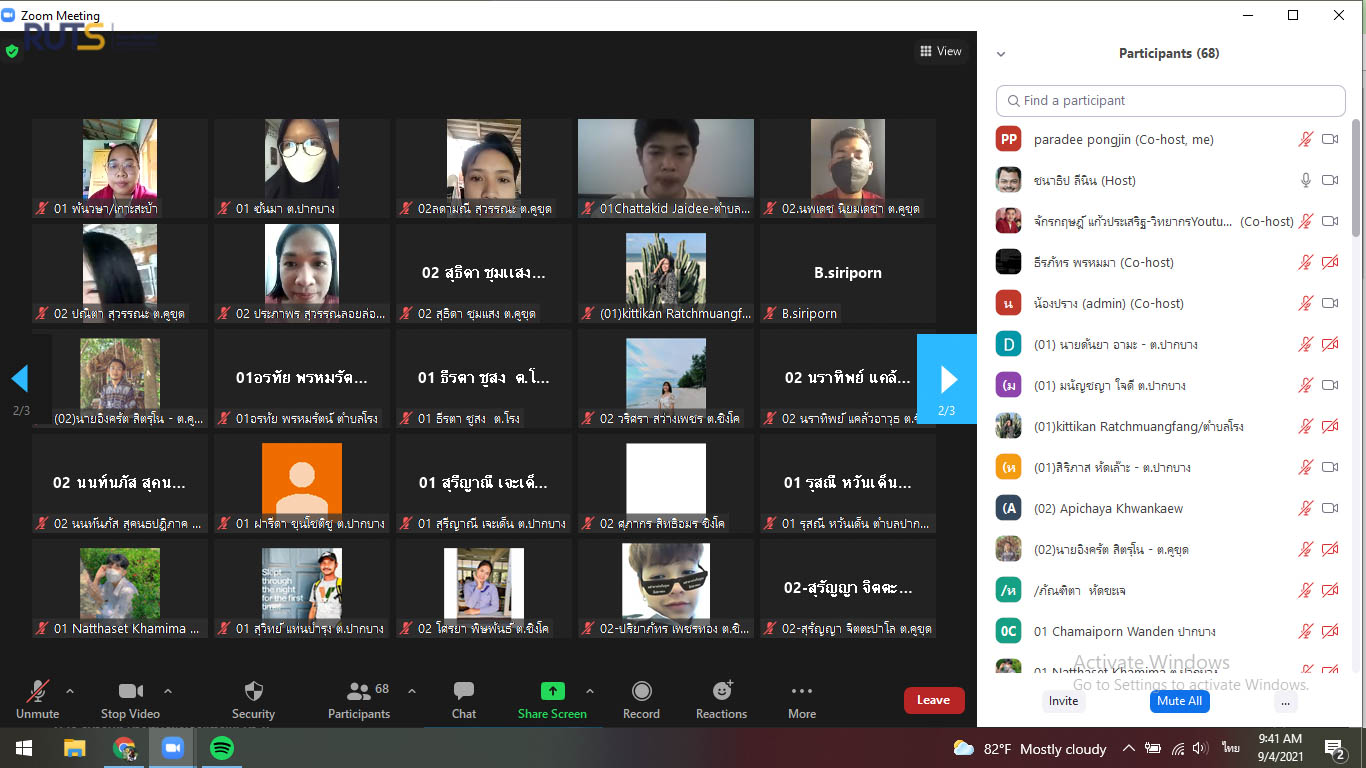Click the host's microphone icon
This screenshot has height=768, width=1366.
point(1305,180)
